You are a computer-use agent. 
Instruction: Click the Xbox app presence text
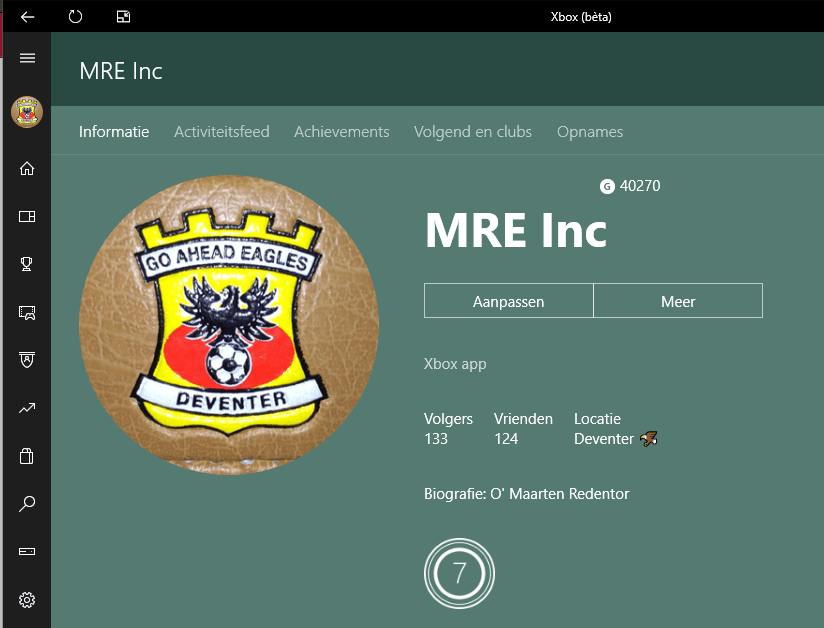[455, 364]
